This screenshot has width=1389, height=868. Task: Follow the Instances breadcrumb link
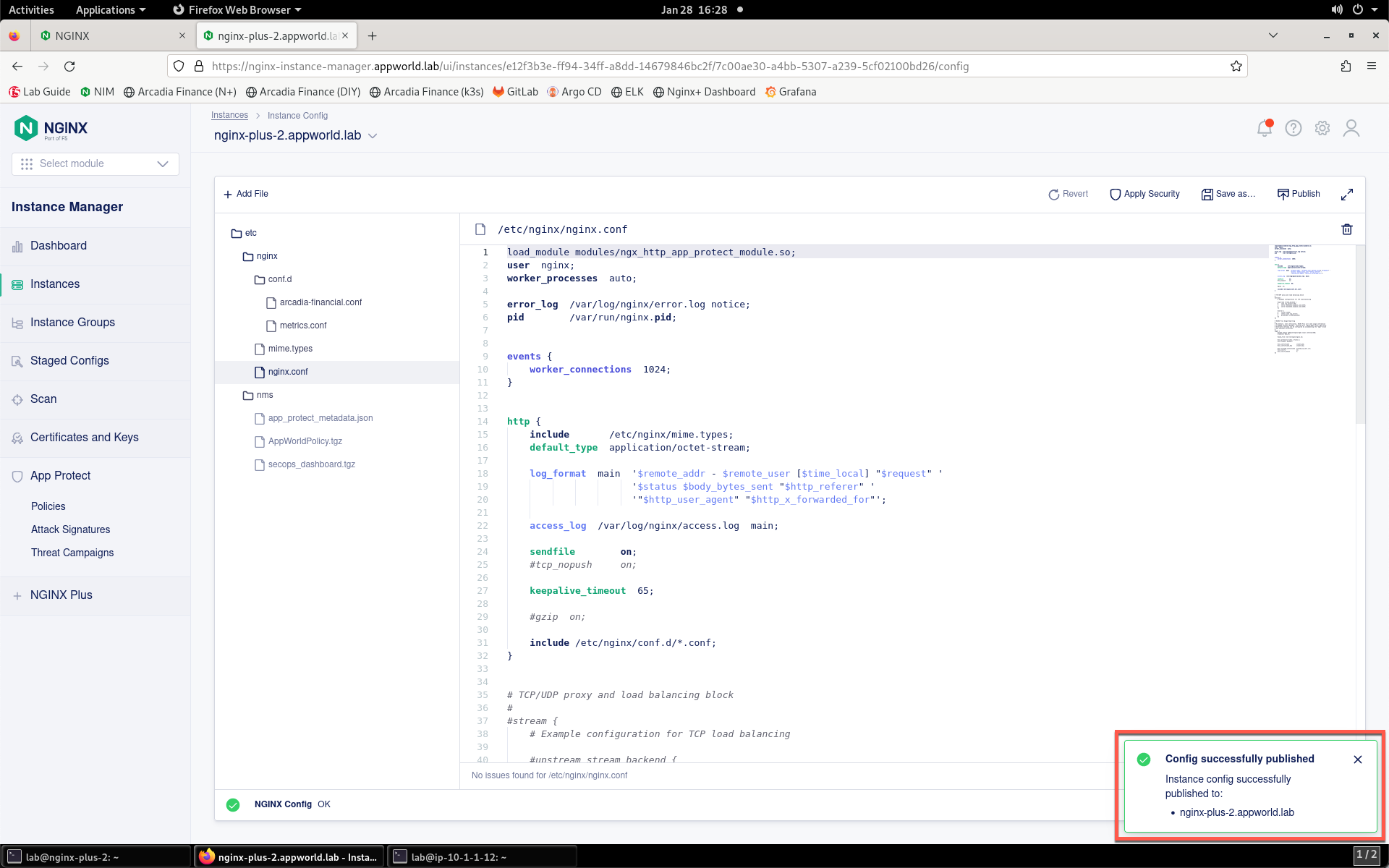pyautogui.click(x=229, y=116)
